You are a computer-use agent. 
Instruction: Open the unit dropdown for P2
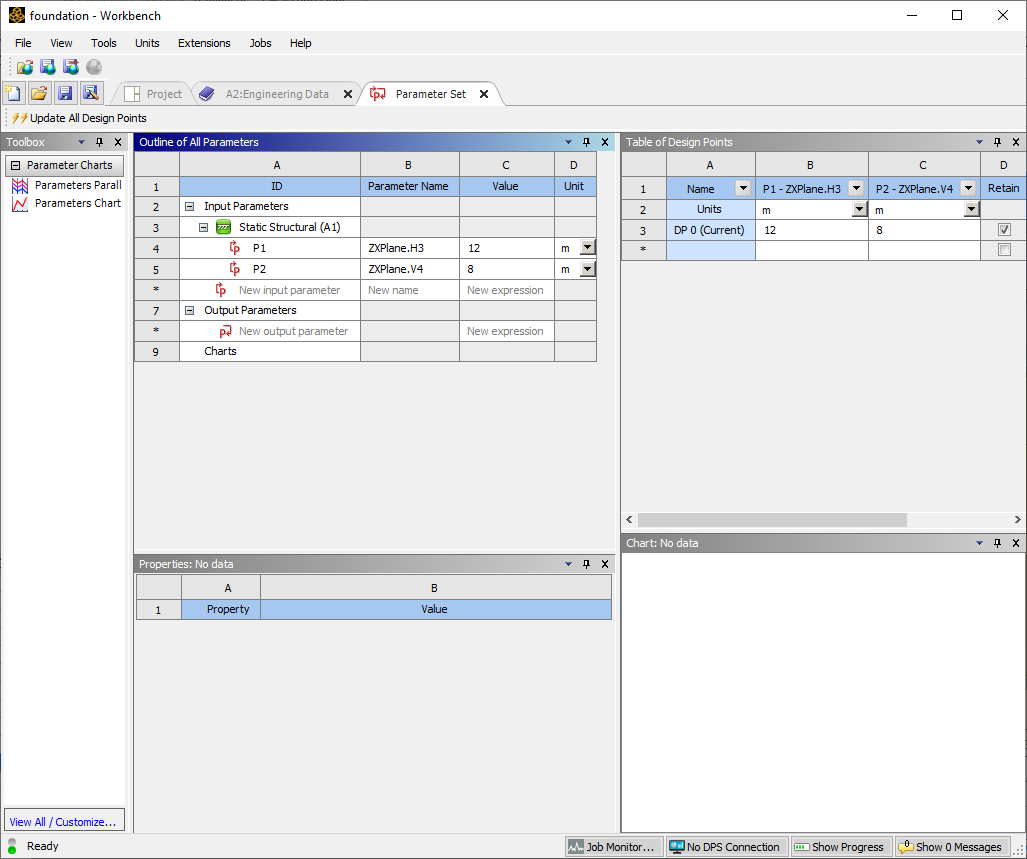pyautogui.click(x=588, y=268)
